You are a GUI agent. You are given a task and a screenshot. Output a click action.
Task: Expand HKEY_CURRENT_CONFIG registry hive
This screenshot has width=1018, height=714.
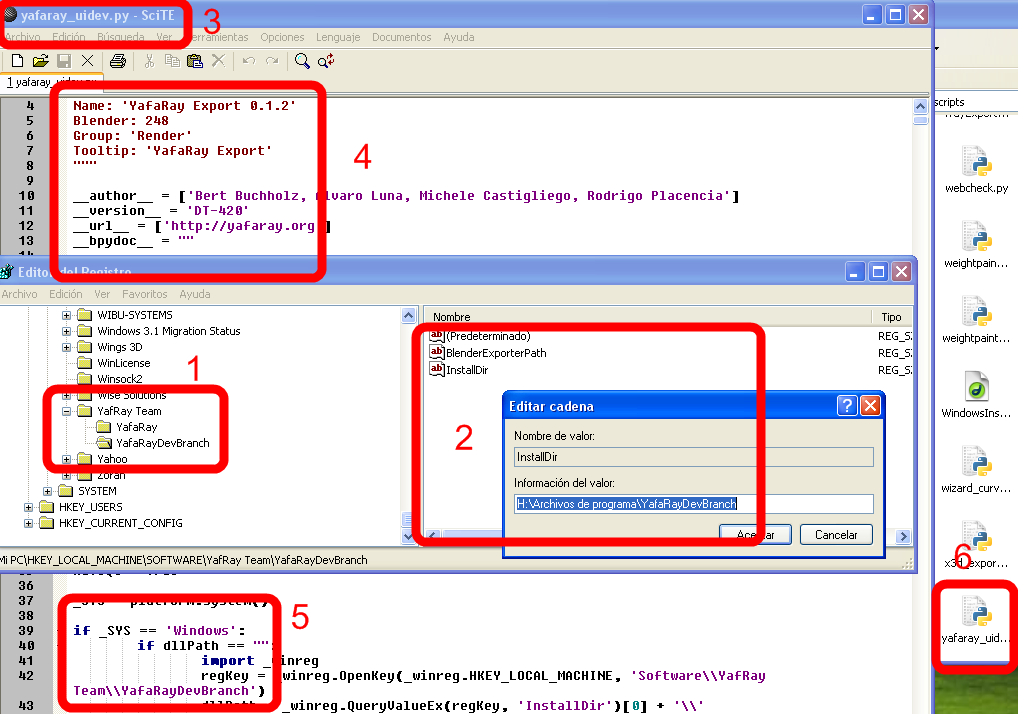tap(28, 523)
